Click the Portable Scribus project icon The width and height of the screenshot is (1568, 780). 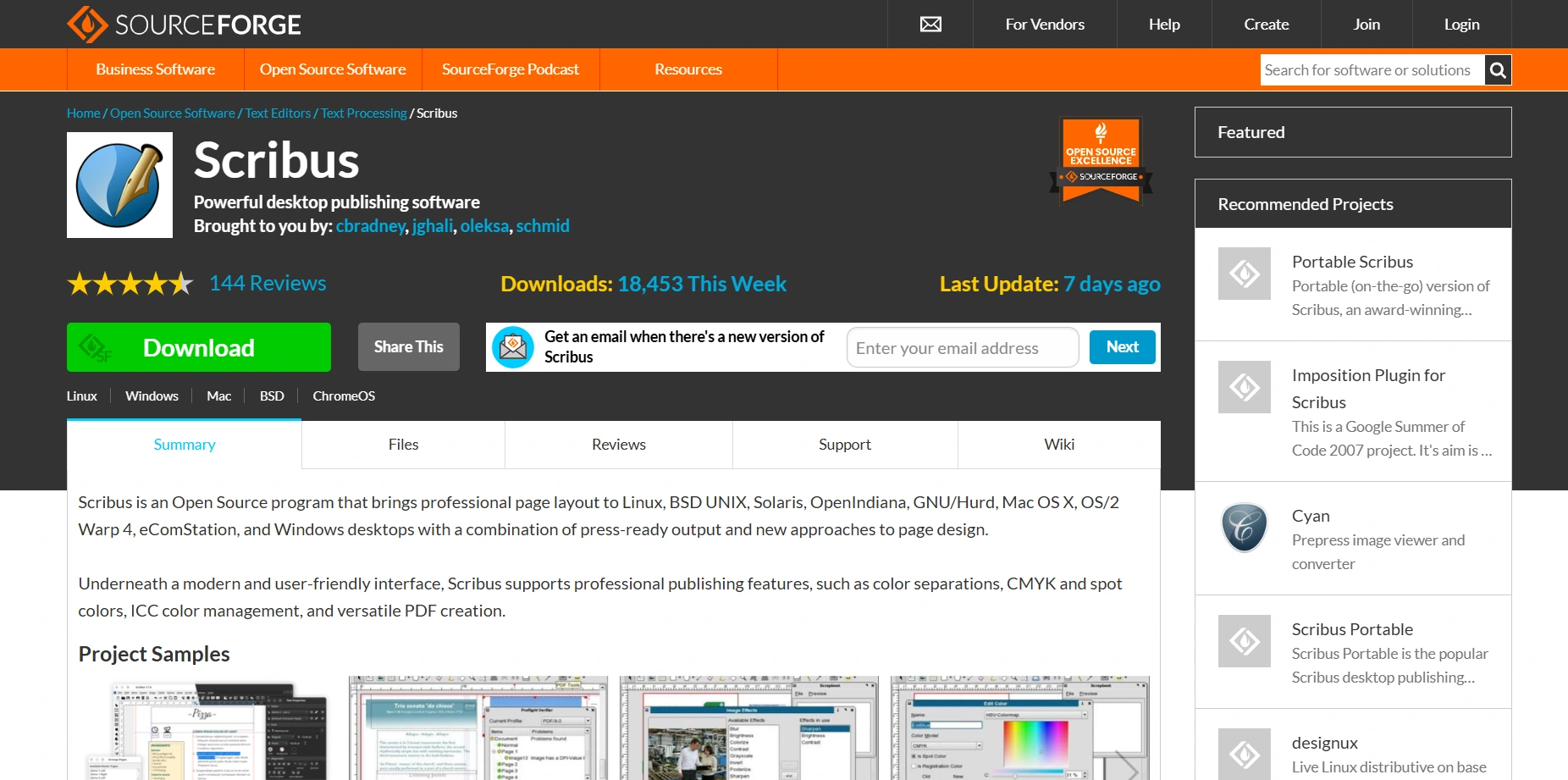(x=1245, y=274)
